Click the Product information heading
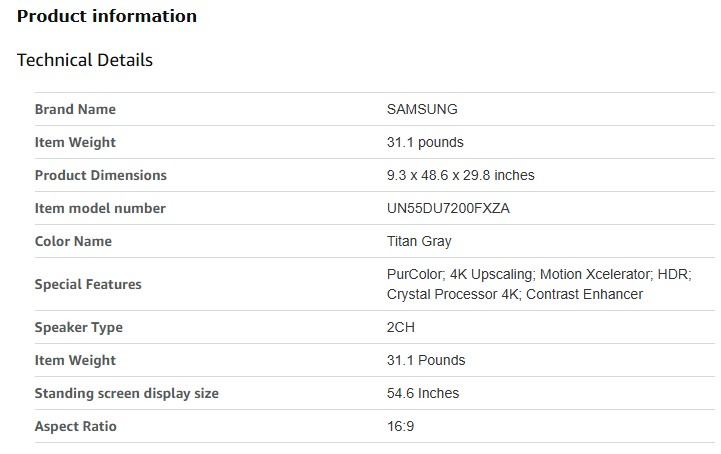 [x=107, y=16]
